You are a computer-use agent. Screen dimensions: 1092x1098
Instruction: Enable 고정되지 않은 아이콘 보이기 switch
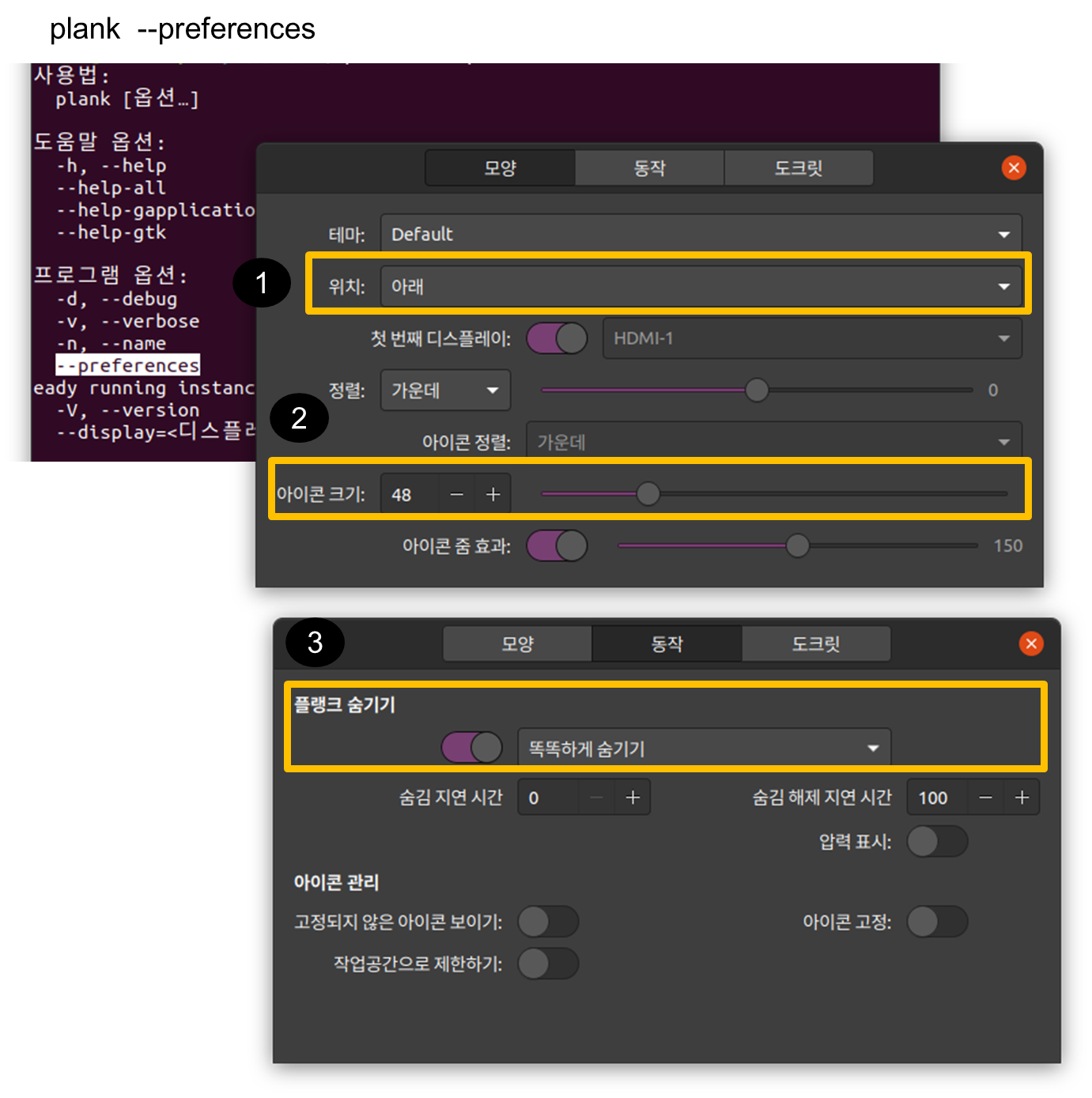(x=548, y=922)
